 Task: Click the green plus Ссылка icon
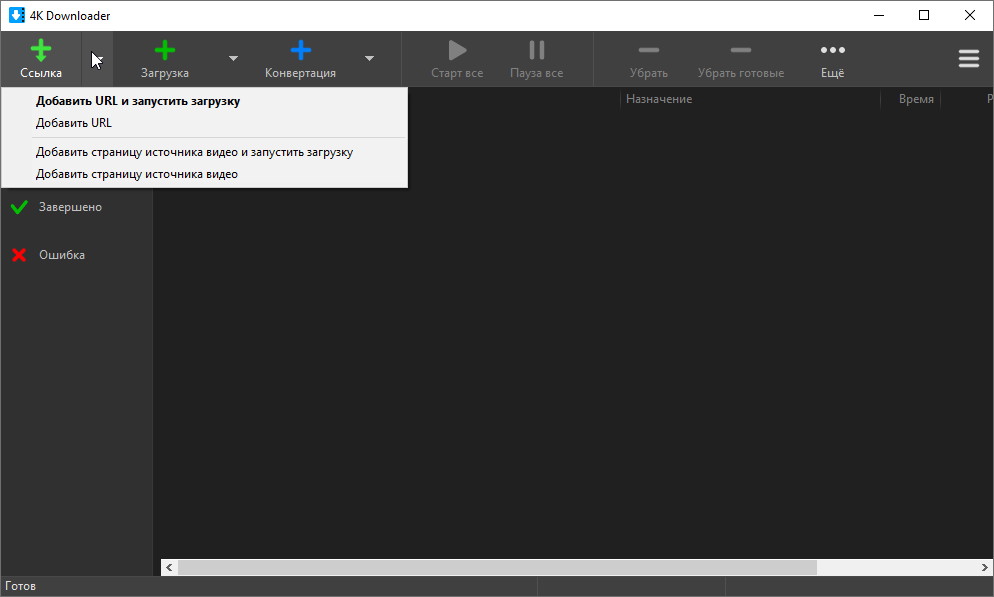(x=41, y=51)
